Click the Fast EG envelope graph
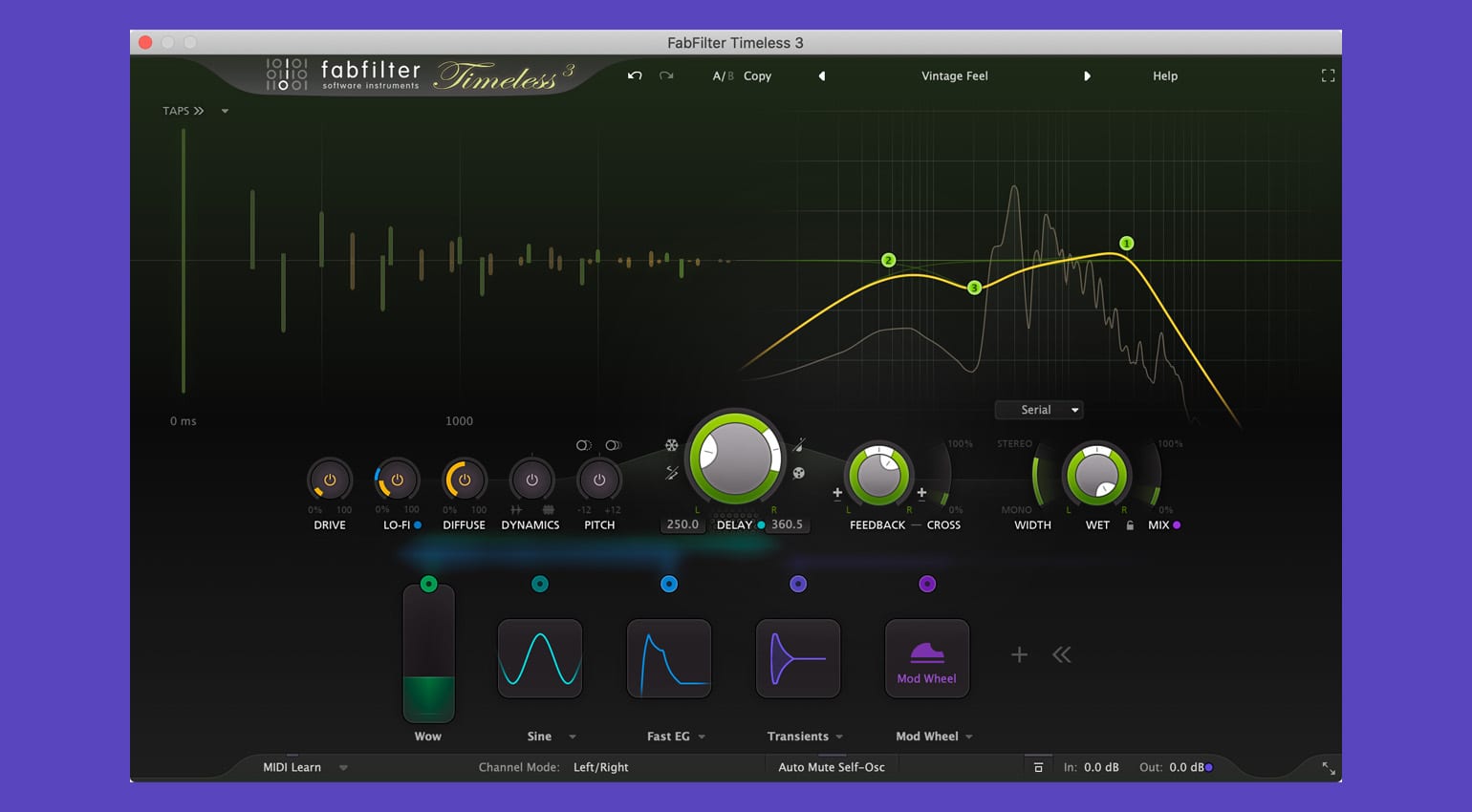This screenshot has height=812, width=1472. pos(669,658)
